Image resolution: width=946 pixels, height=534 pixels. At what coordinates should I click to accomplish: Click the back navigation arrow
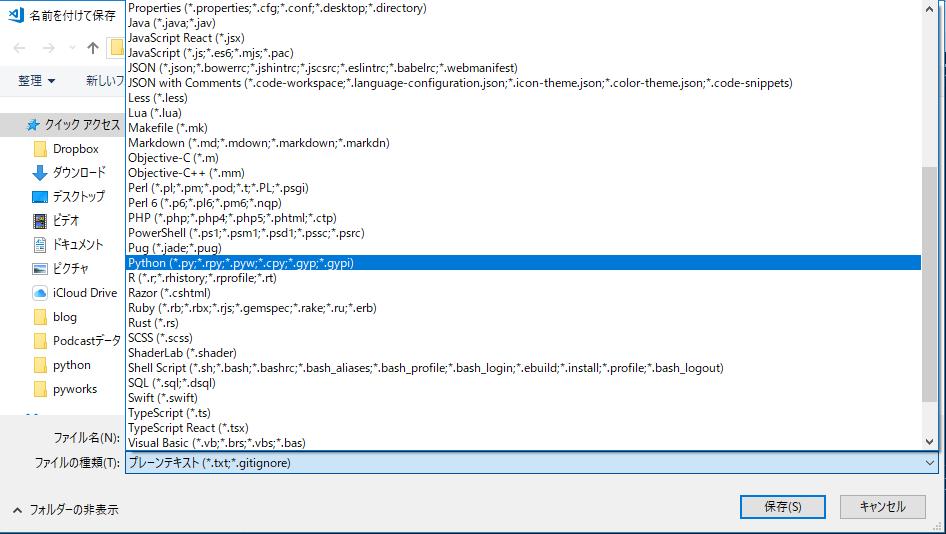pyautogui.click(x=19, y=48)
